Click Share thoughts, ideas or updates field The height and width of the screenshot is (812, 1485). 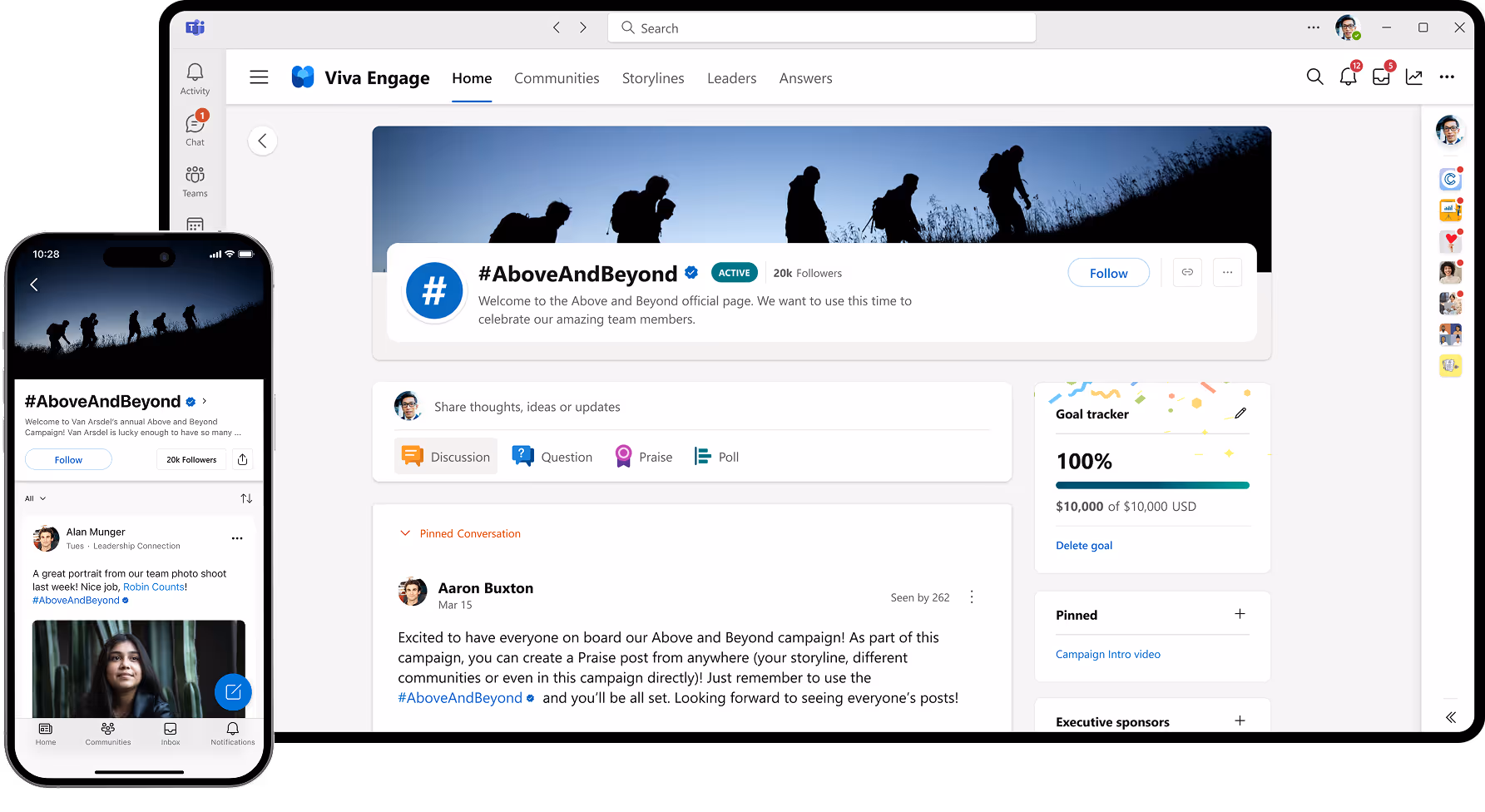click(527, 407)
